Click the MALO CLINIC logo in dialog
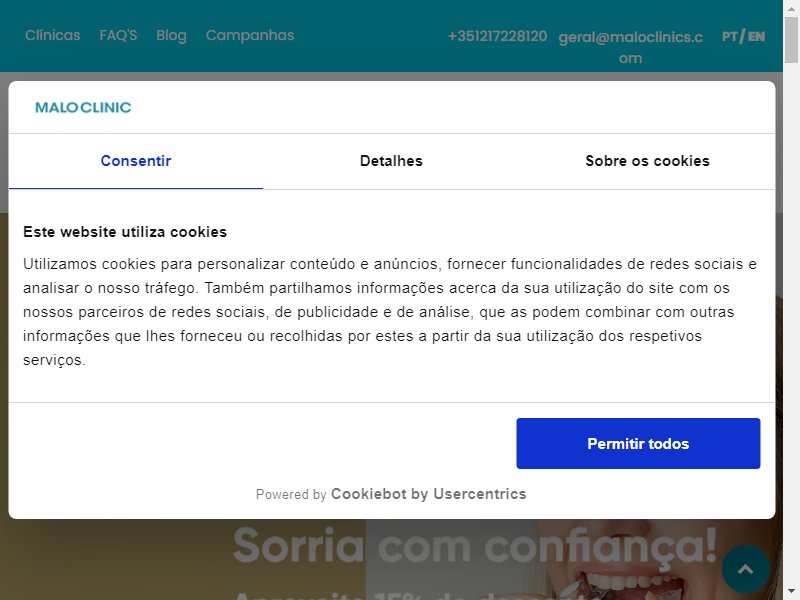 pyautogui.click(x=83, y=107)
